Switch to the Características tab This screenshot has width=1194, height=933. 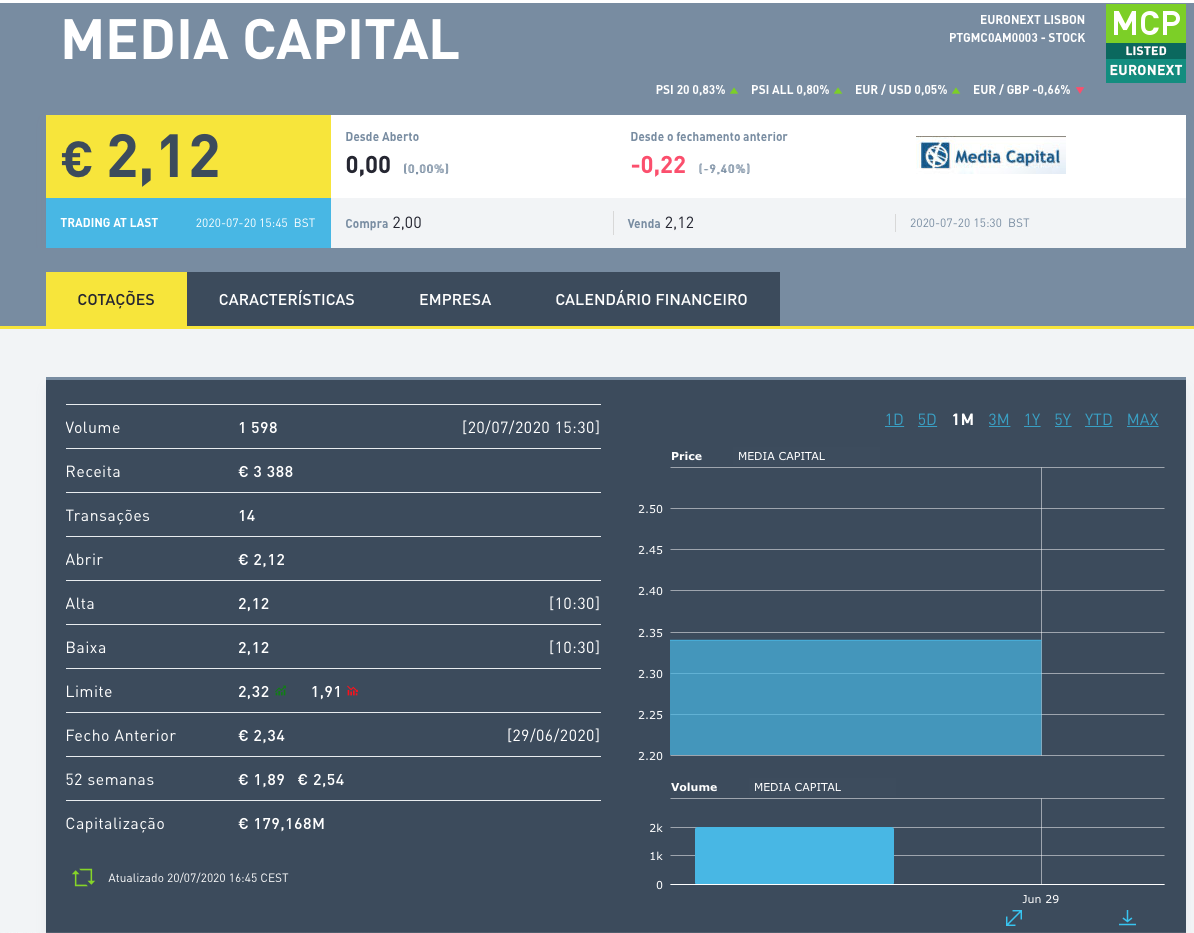tap(286, 299)
